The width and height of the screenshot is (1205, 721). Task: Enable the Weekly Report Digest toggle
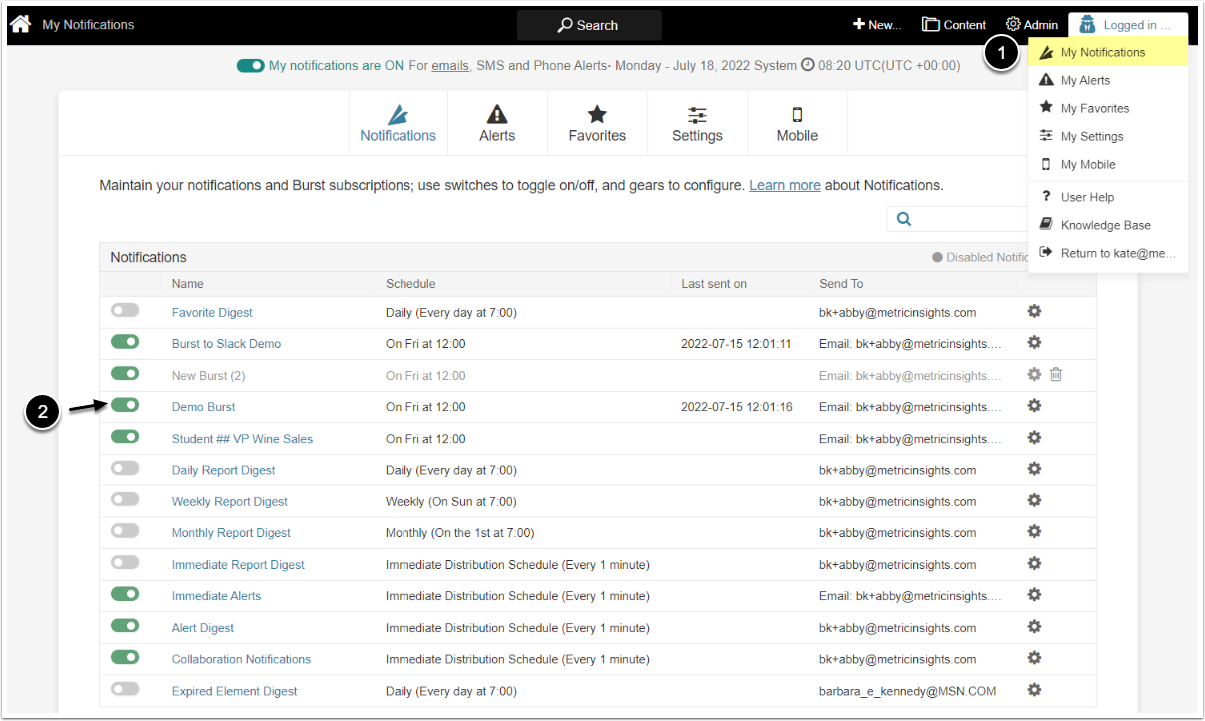click(125, 500)
